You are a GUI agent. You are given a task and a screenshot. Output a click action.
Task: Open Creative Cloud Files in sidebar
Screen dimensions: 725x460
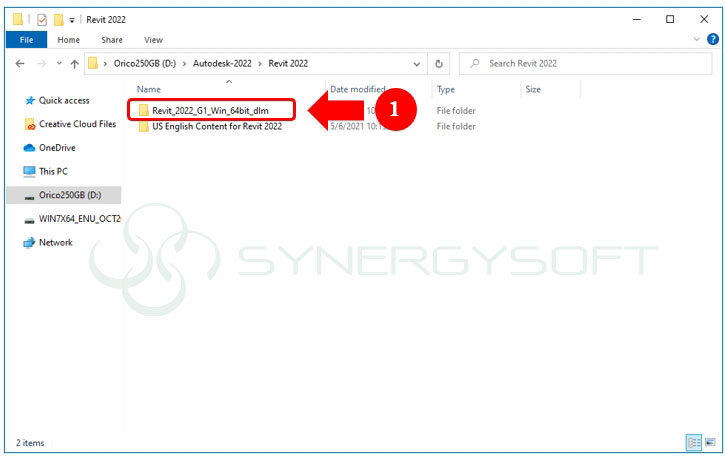[x=77, y=124]
